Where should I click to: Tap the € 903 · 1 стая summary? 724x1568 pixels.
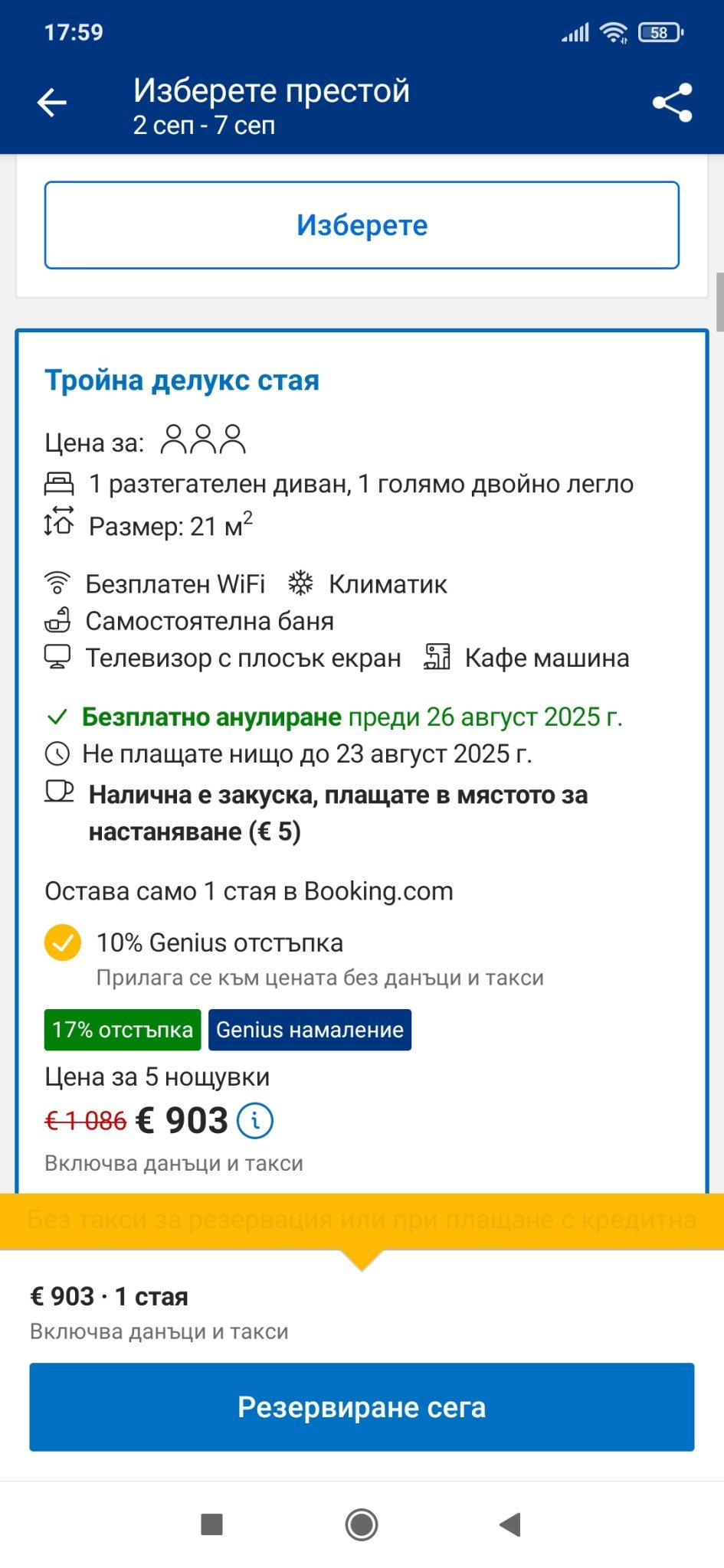pos(109,1296)
